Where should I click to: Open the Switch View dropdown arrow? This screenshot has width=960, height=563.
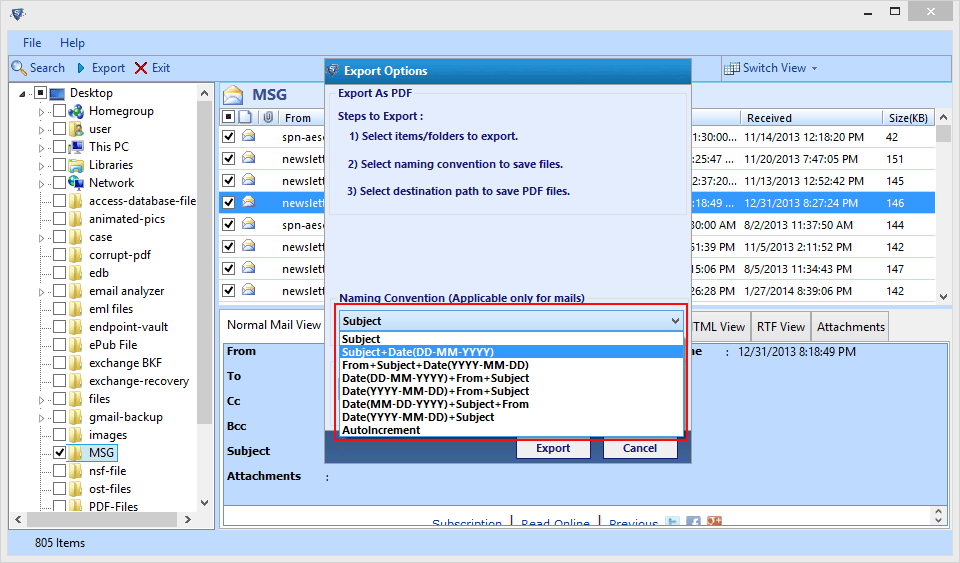[814, 69]
